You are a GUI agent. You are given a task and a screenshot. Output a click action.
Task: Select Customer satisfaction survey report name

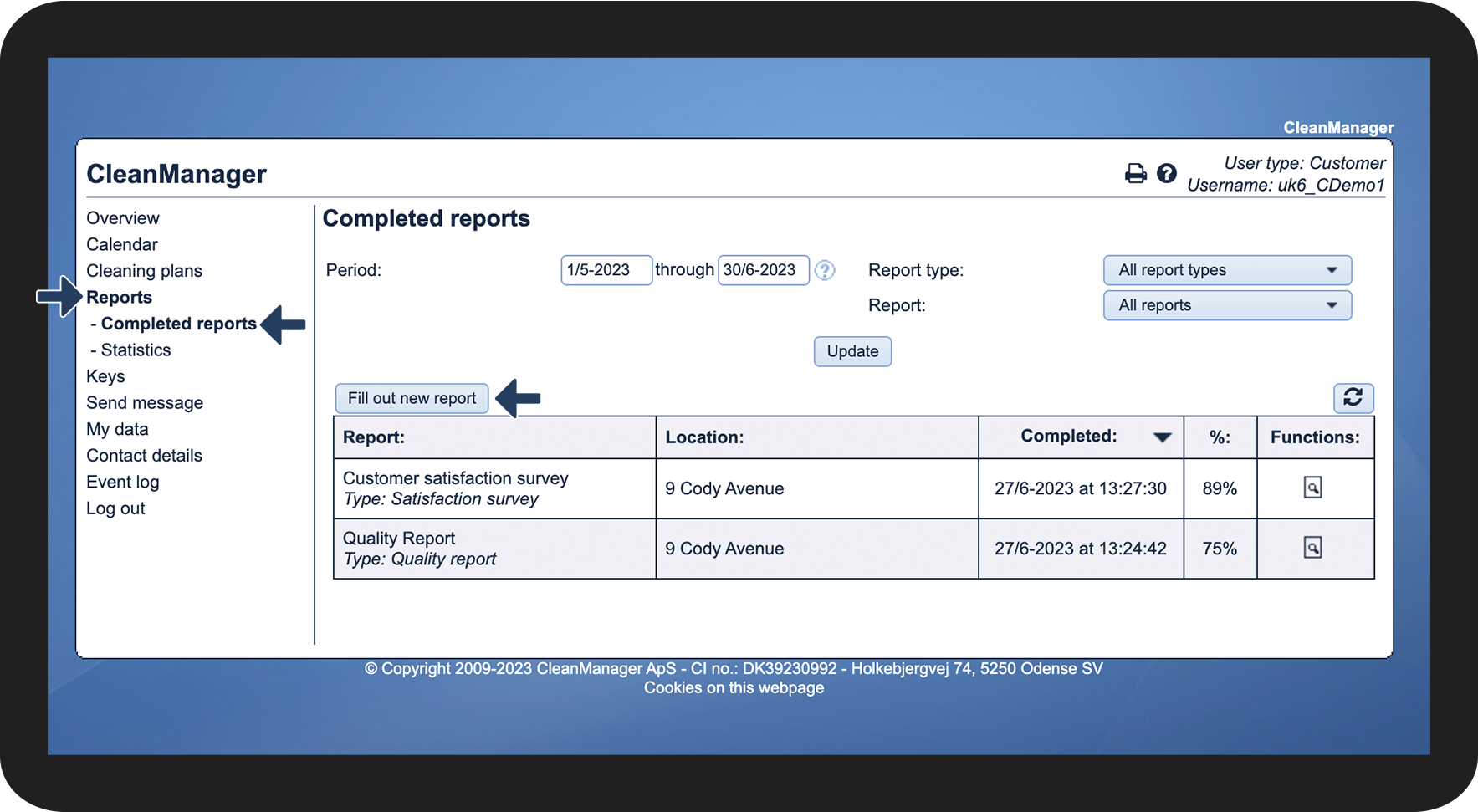[x=455, y=478]
